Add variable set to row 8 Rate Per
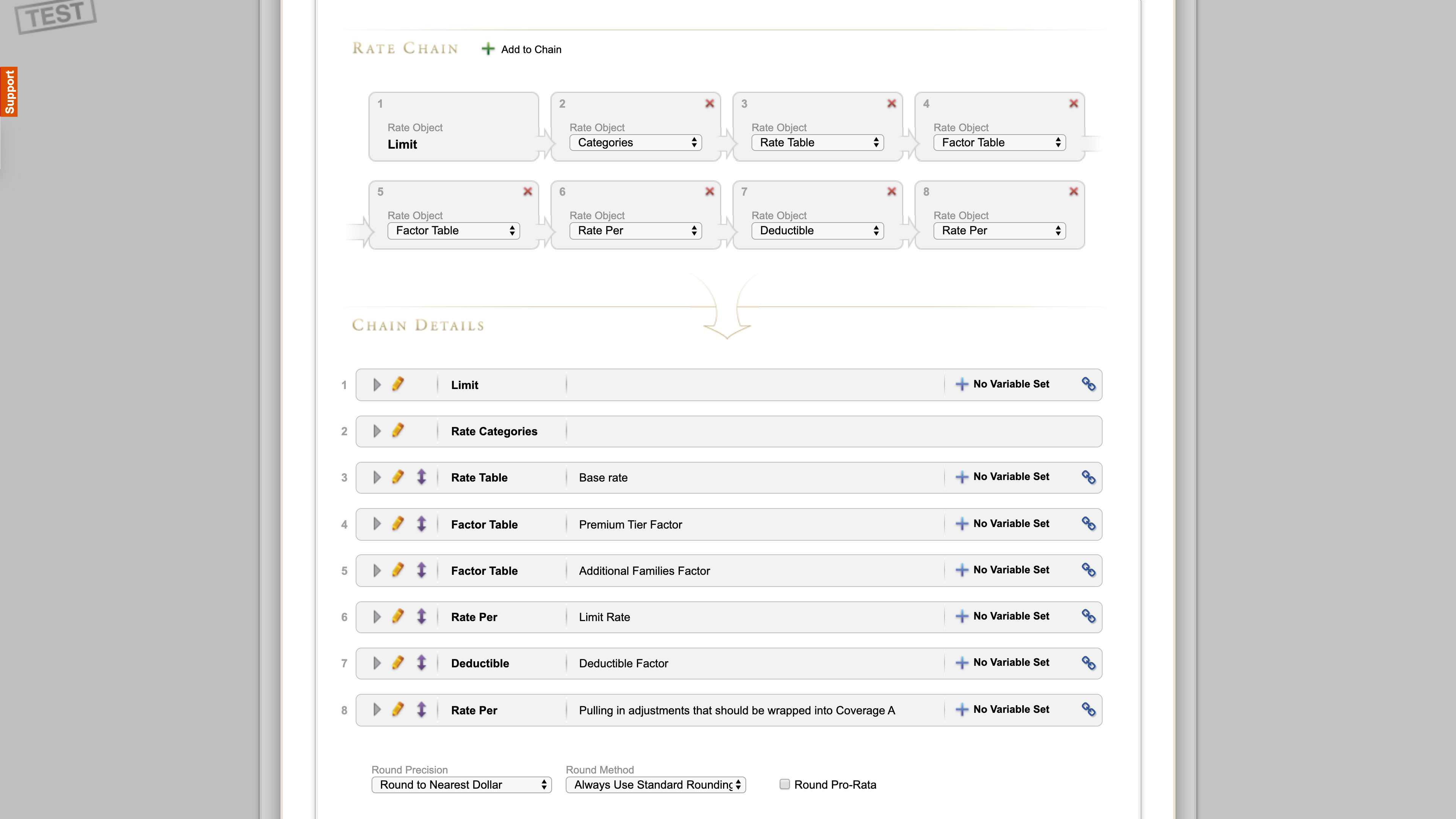The height and width of the screenshot is (819, 1456). point(1002,710)
